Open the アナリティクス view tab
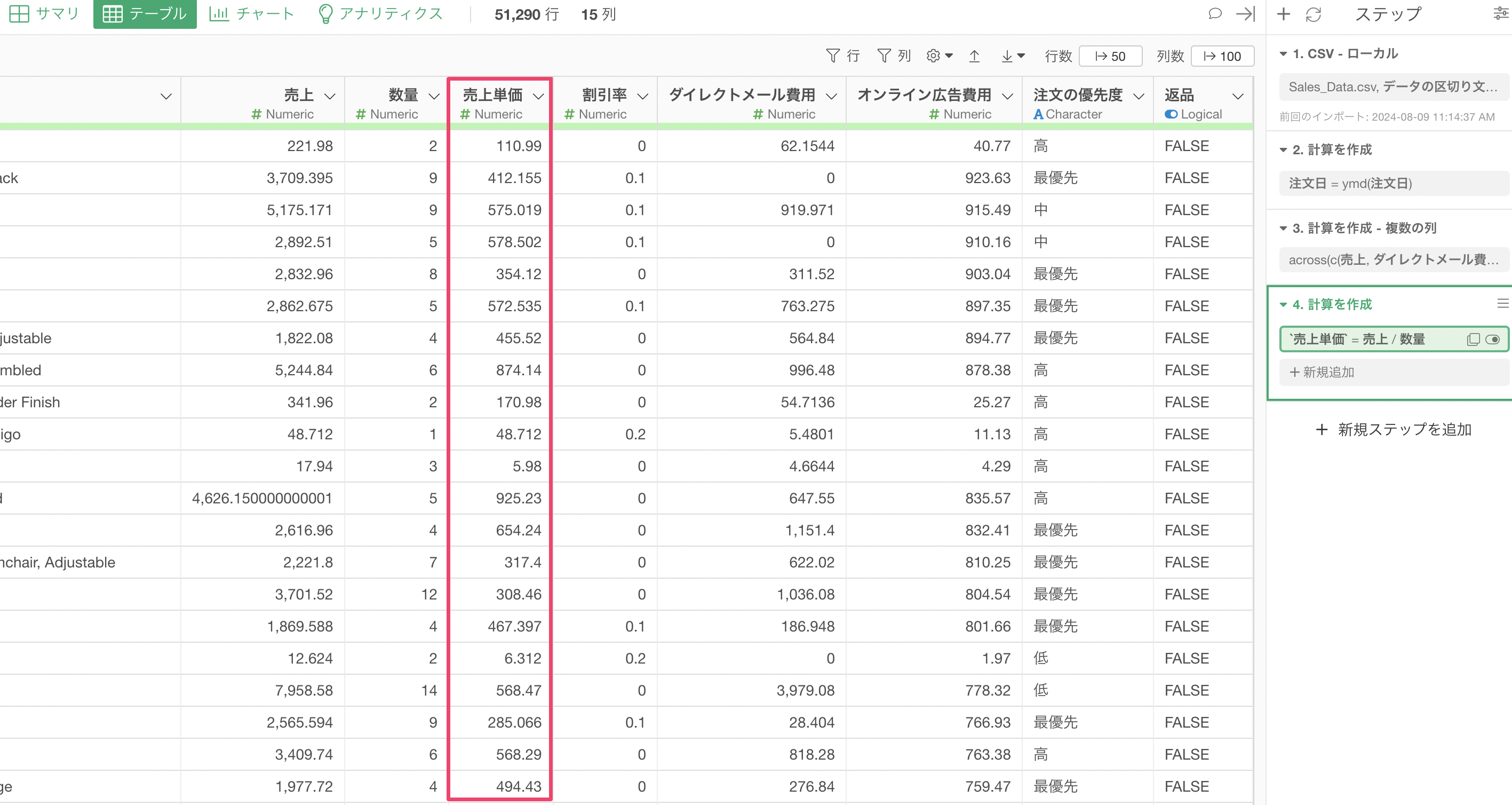 tap(380, 13)
